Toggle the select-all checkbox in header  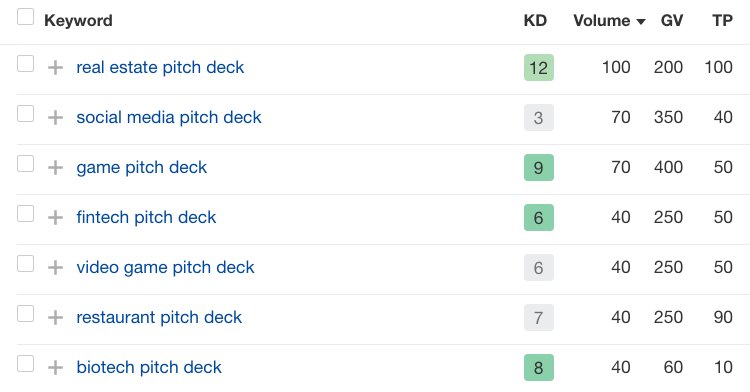click(x=25, y=17)
